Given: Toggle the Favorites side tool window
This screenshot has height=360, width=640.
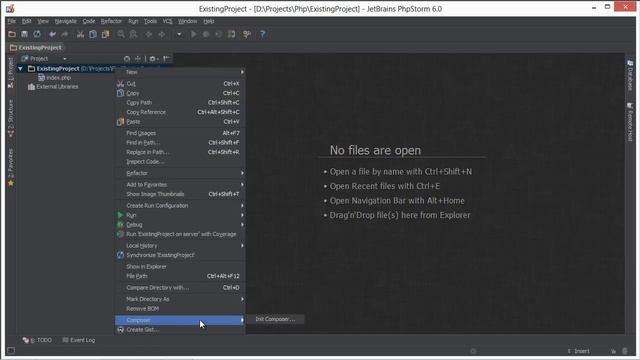Looking at the screenshot, I should (11, 167).
